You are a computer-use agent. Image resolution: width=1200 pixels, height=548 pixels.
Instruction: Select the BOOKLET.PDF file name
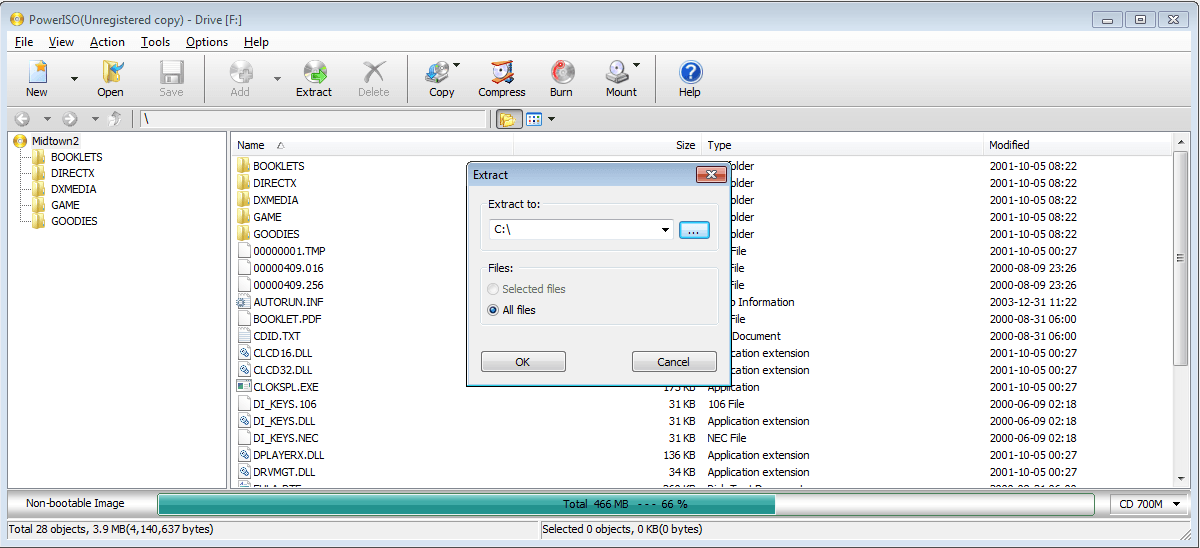287,319
